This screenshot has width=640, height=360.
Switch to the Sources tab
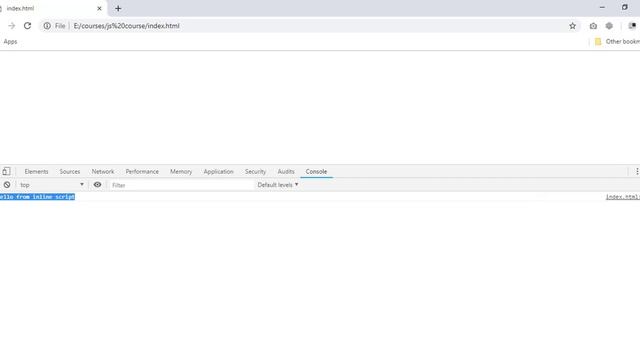pyautogui.click(x=70, y=171)
